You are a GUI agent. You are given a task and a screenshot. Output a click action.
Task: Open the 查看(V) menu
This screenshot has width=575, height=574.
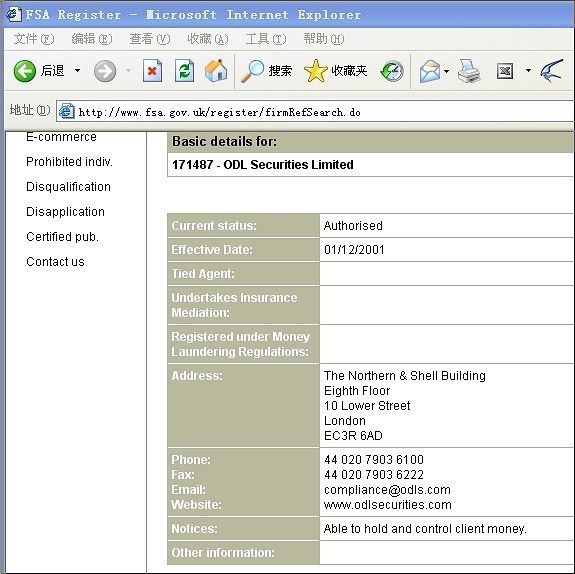click(x=150, y=39)
